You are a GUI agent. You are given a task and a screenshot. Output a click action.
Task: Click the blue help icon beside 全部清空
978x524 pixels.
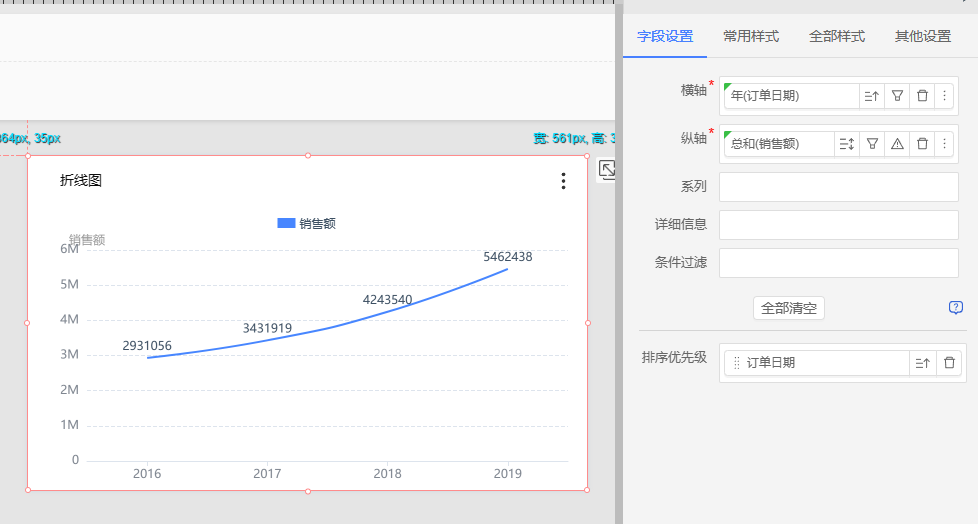point(956,308)
